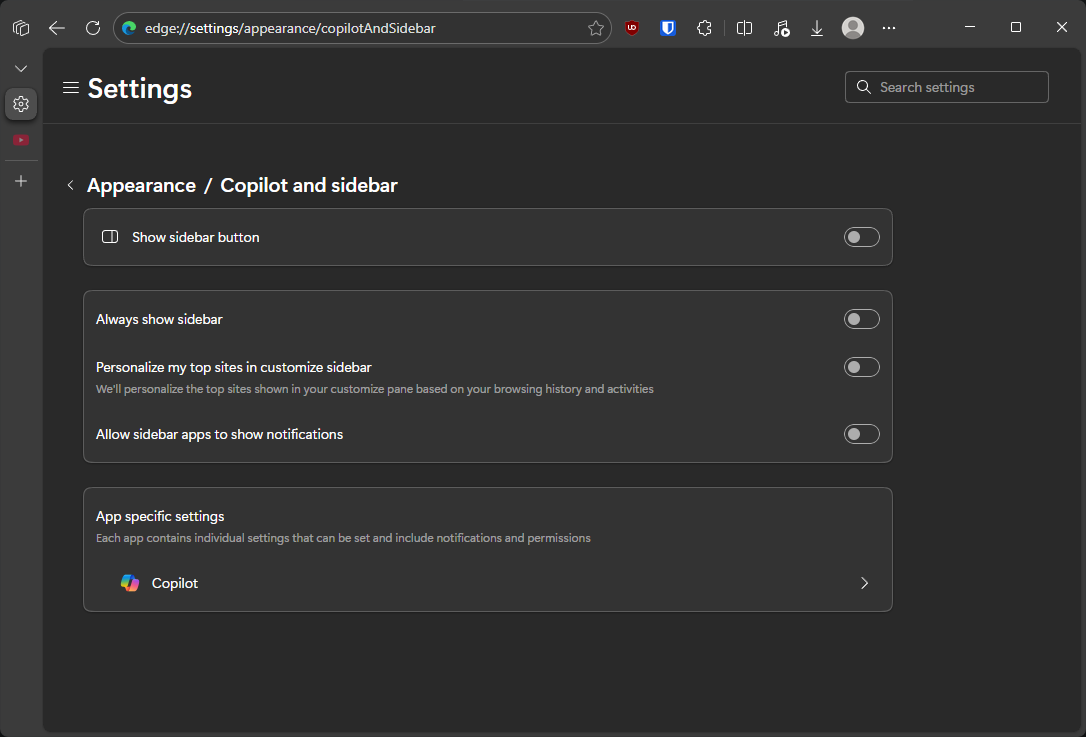The height and width of the screenshot is (737, 1086).
Task: Expand the Copilot app settings chevron
Action: point(864,583)
